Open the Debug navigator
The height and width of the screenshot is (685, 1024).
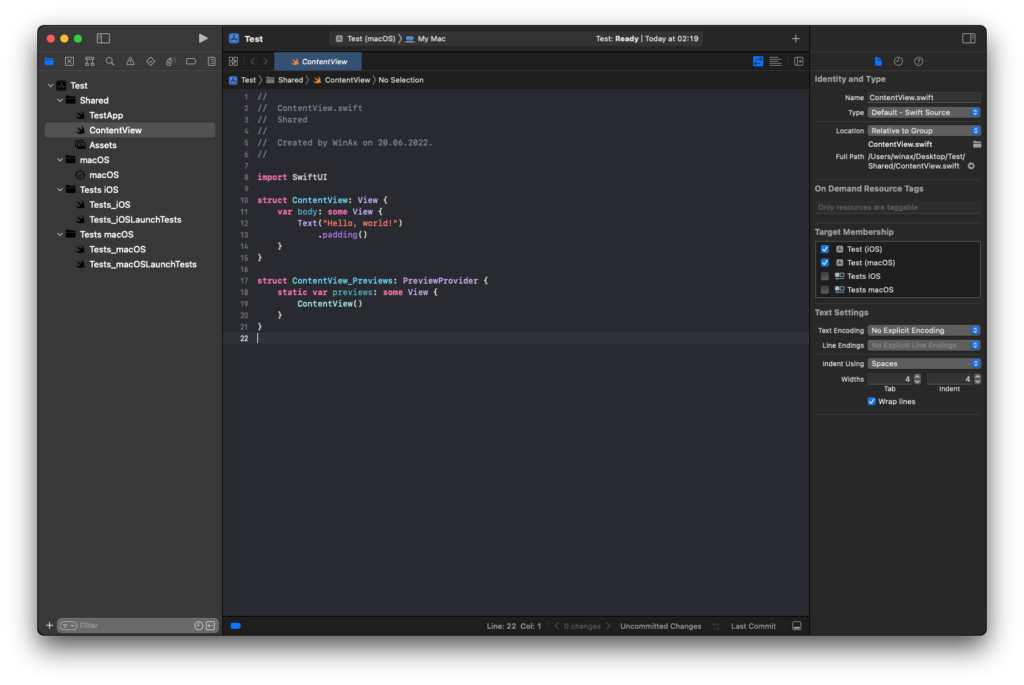[172, 61]
